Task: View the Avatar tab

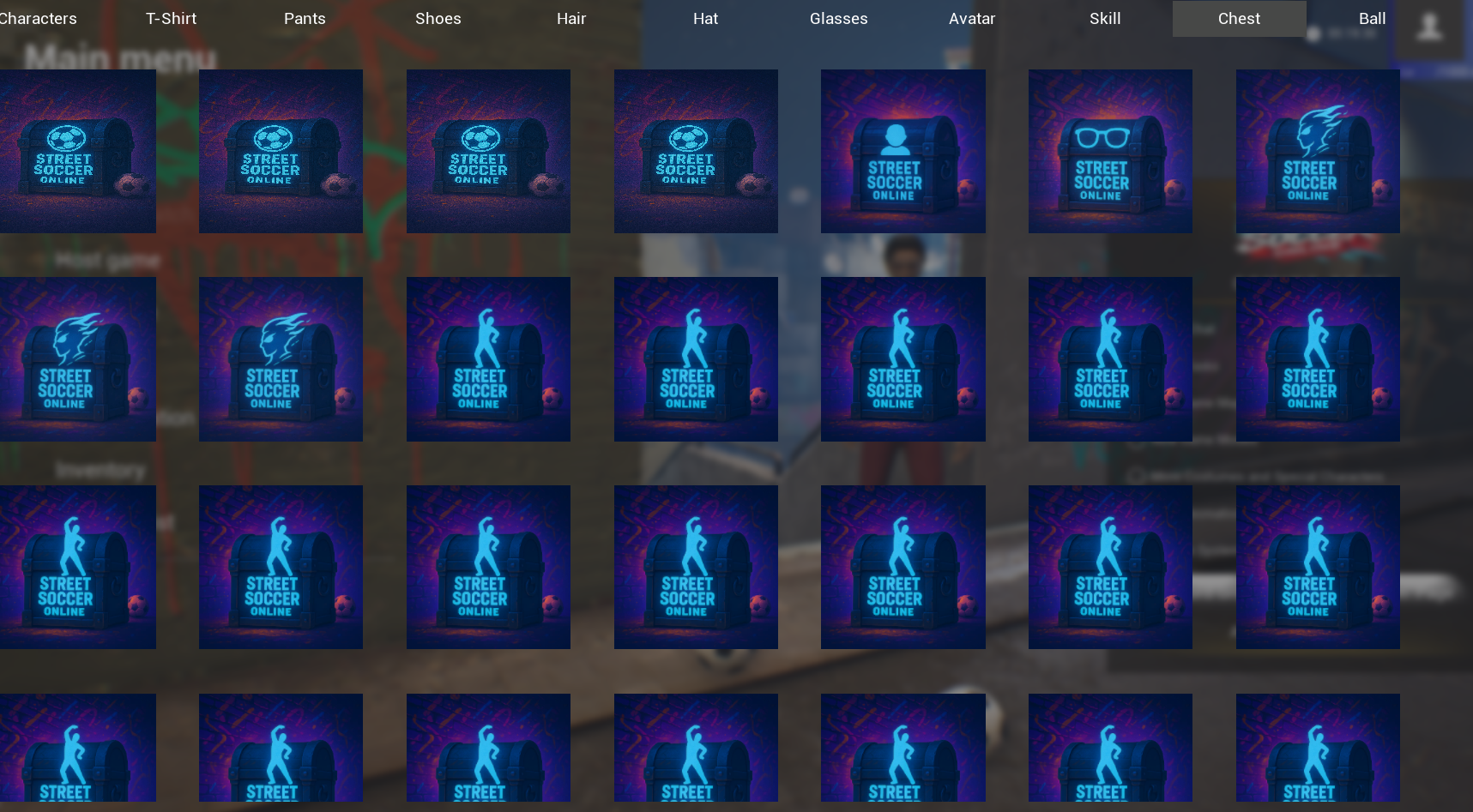Action: click(x=972, y=19)
